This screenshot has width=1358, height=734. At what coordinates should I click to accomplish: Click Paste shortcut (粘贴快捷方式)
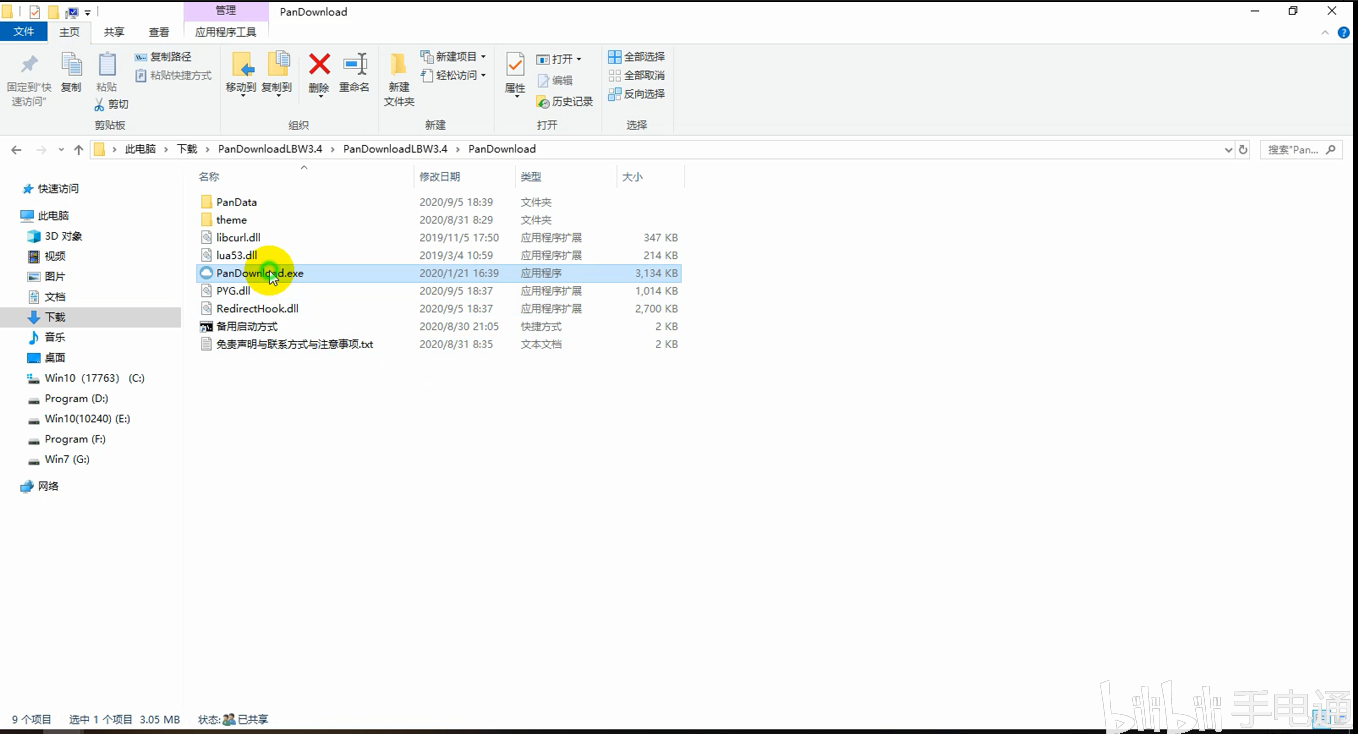pyautogui.click(x=173, y=75)
